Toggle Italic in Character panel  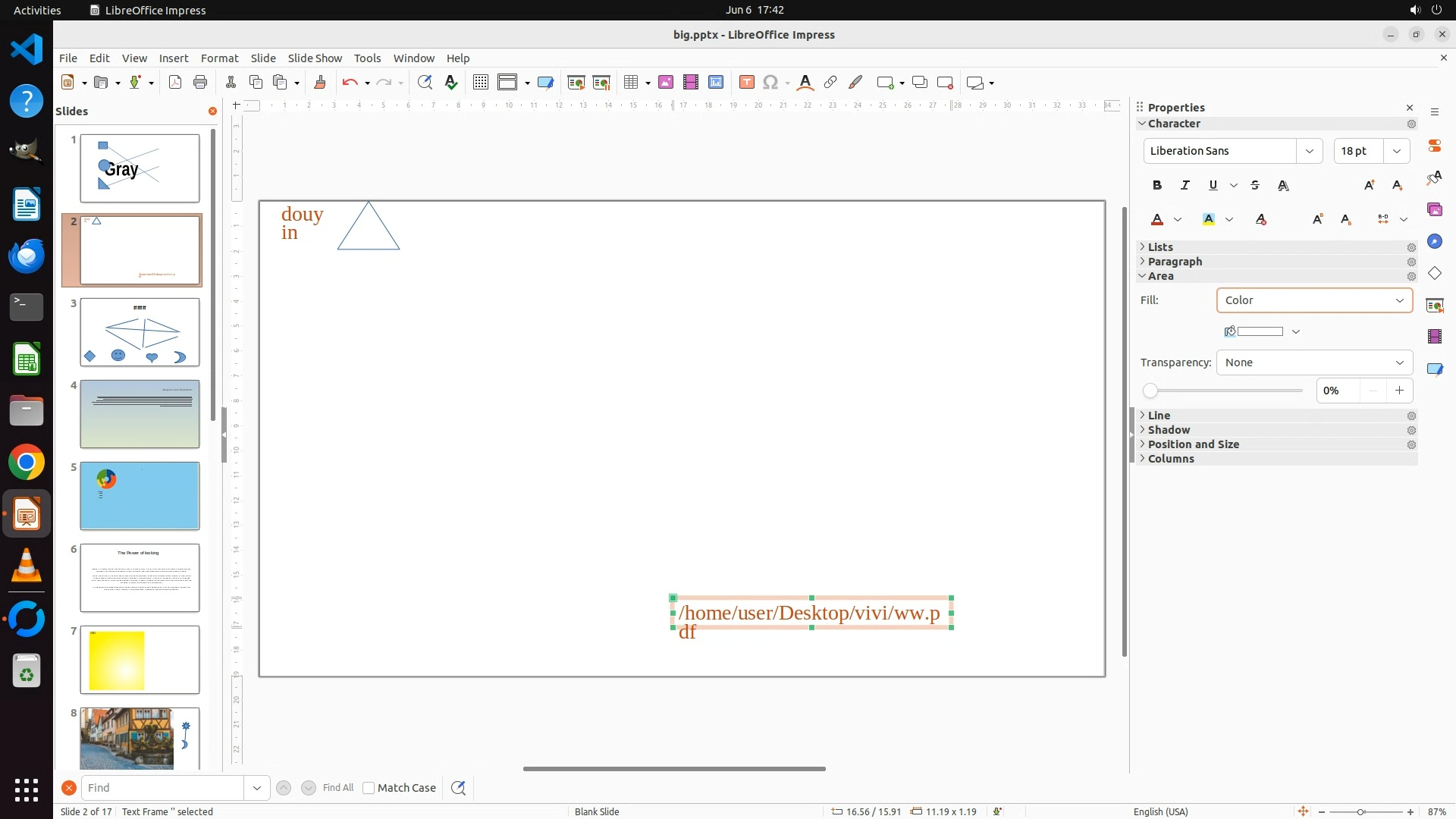coord(1185,185)
